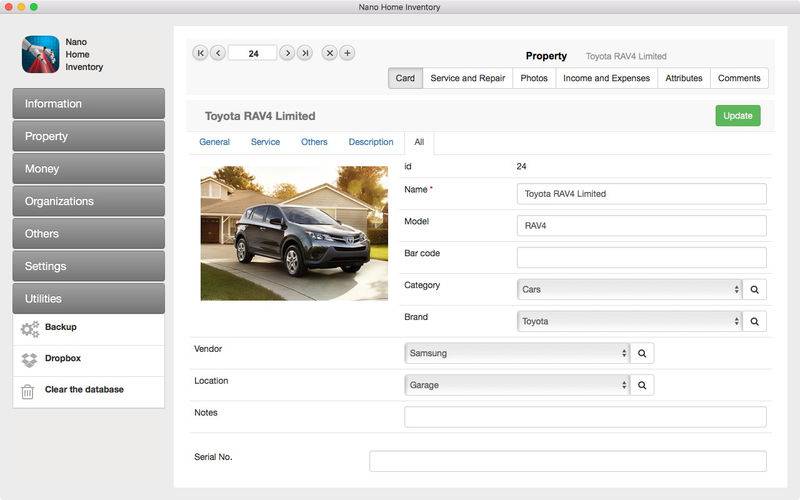Screen dimensions: 800x500
Task: Search categories with the magnifier icon
Action: [x=755, y=289]
